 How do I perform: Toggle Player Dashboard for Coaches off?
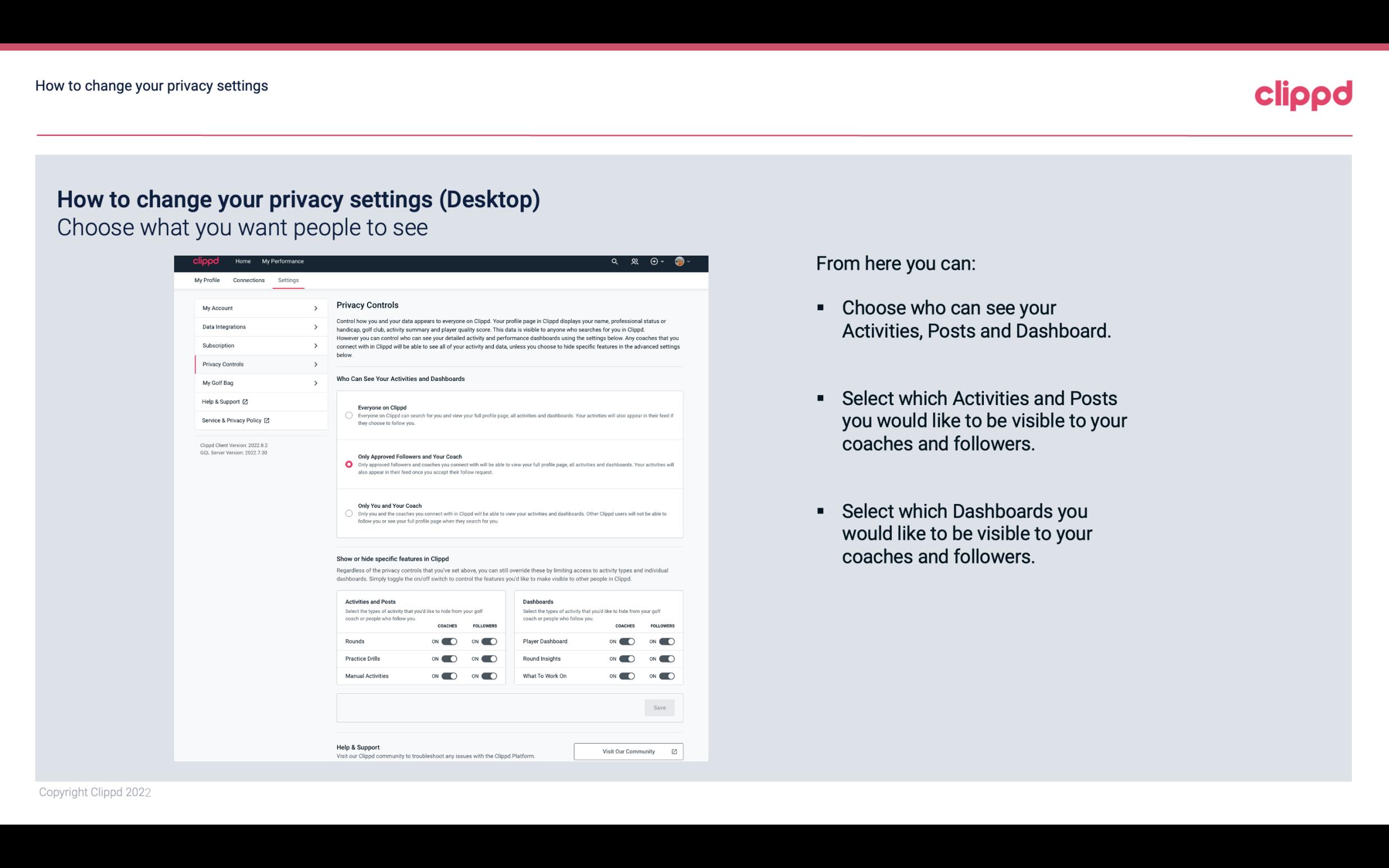point(627,641)
